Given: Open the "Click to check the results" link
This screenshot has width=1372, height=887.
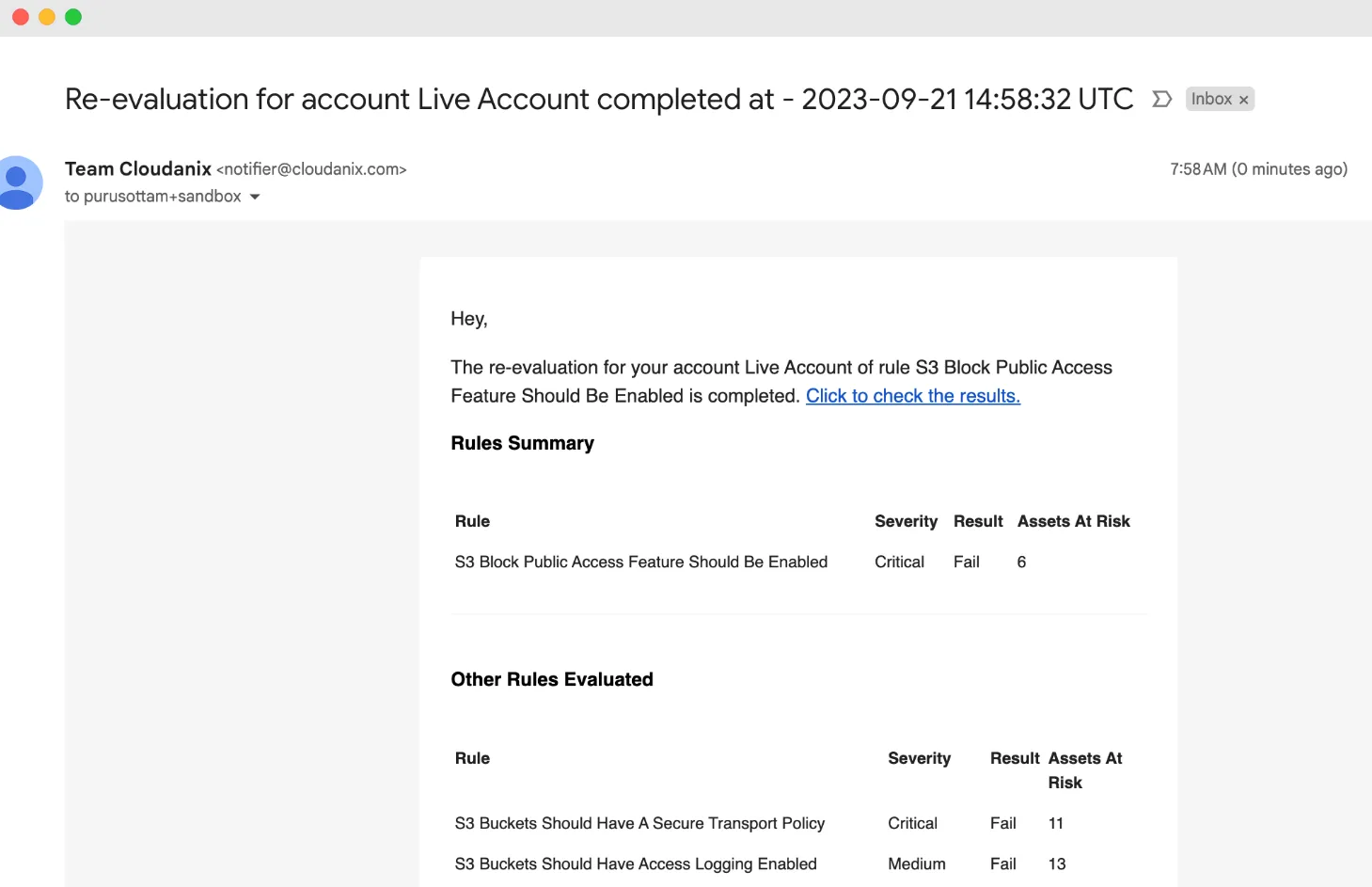Looking at the screenshot, I should [x=912, y=396].
